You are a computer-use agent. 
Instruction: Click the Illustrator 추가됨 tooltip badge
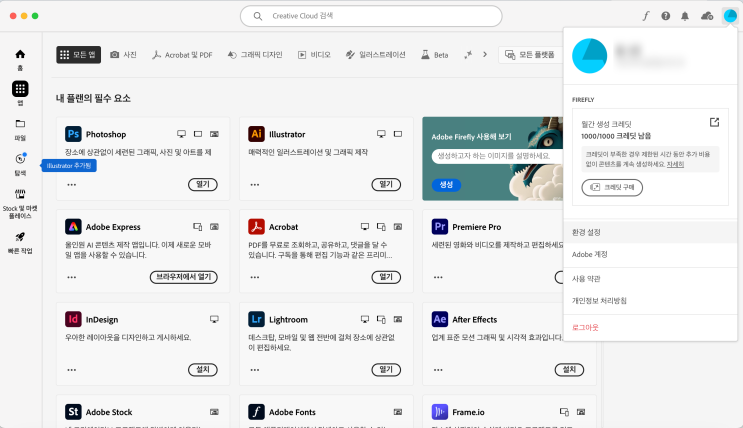click(x=69, y=165)
